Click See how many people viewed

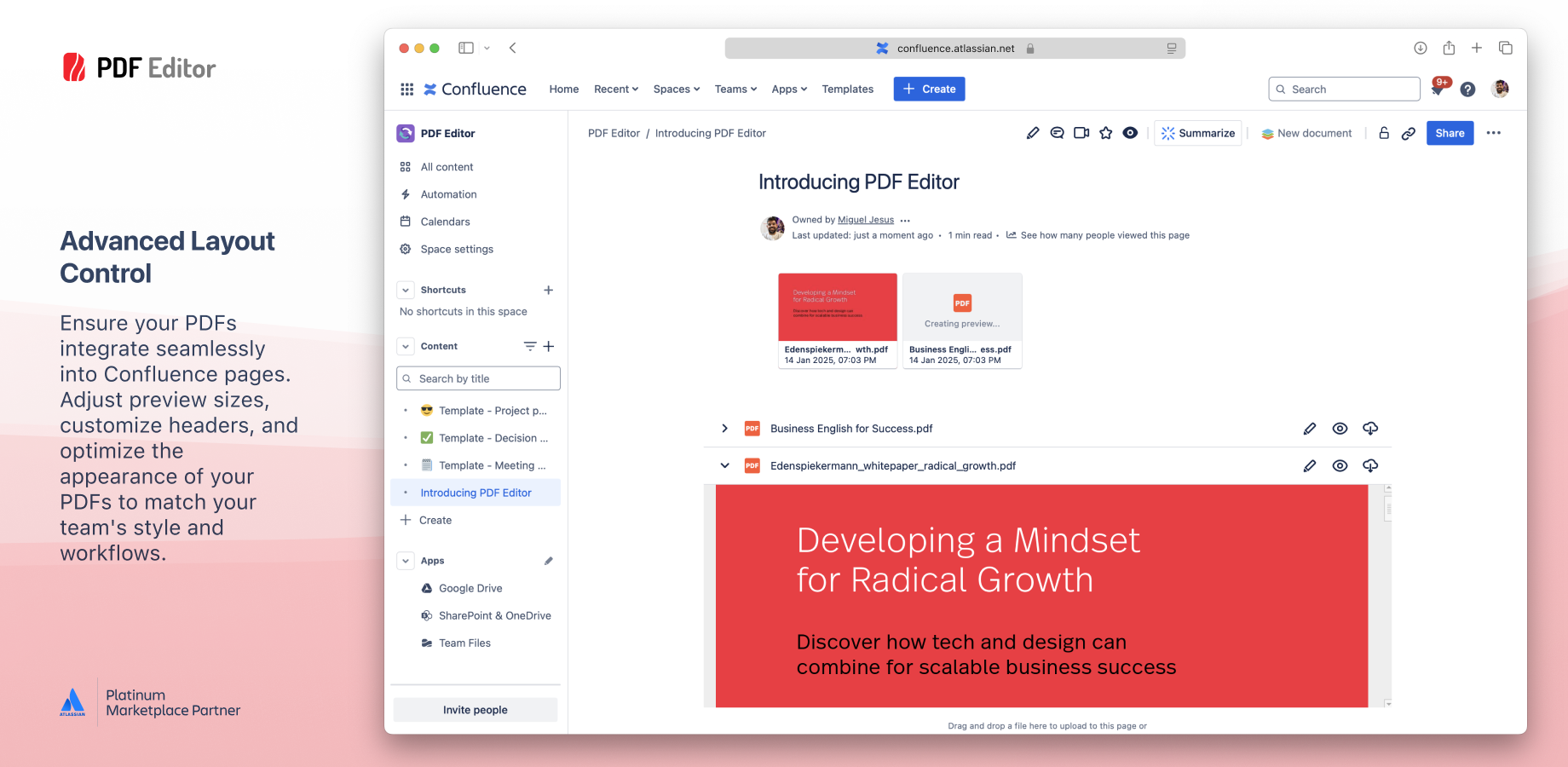pos(1104,235)
